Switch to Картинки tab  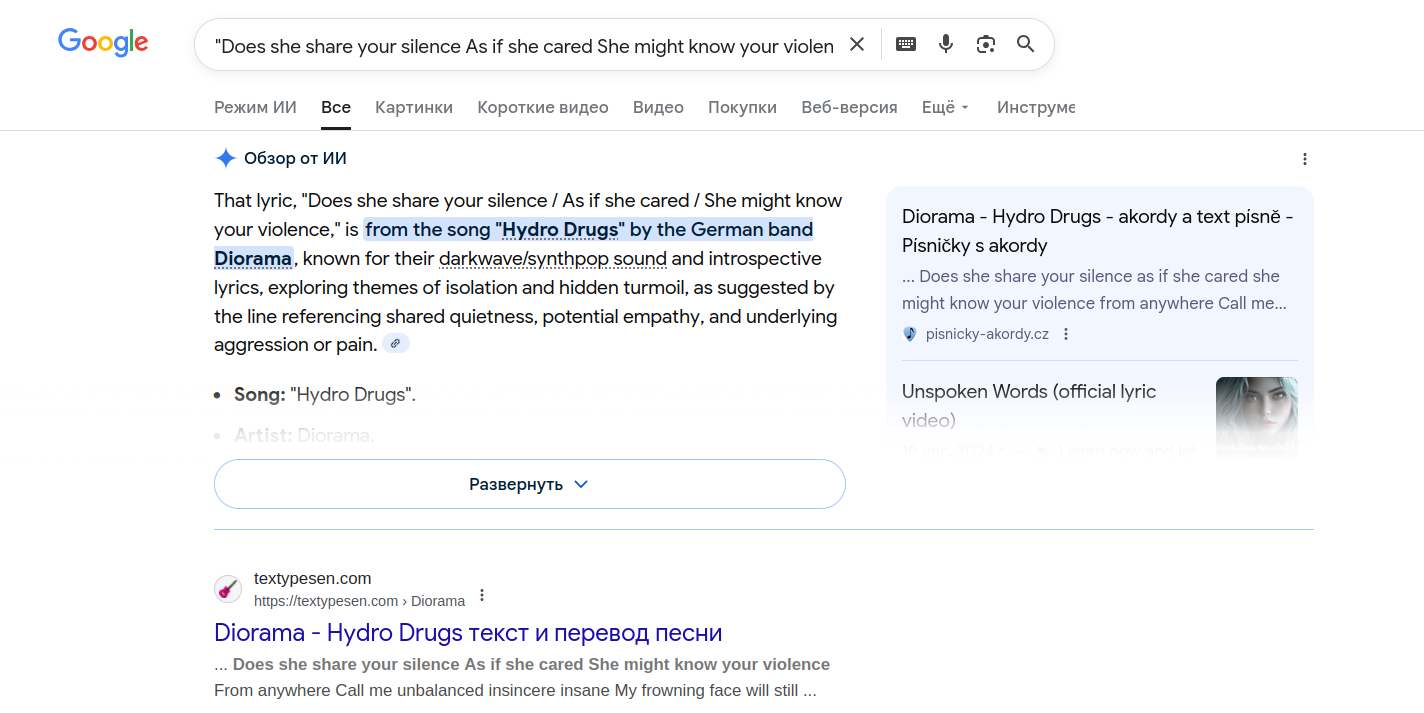414,107
